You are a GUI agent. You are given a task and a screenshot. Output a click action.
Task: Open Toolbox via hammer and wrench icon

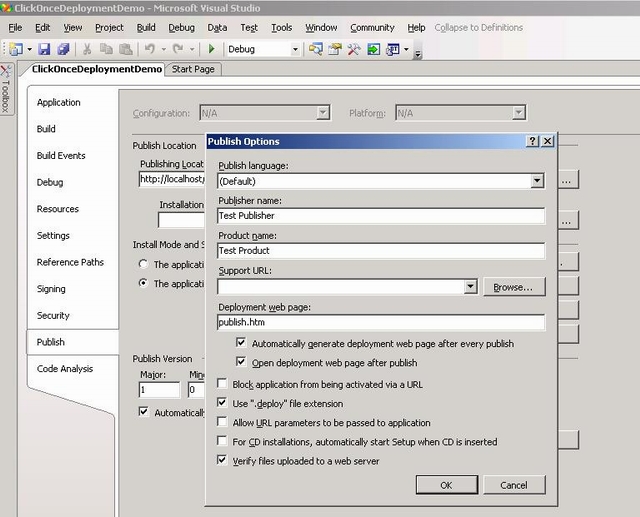354,49
